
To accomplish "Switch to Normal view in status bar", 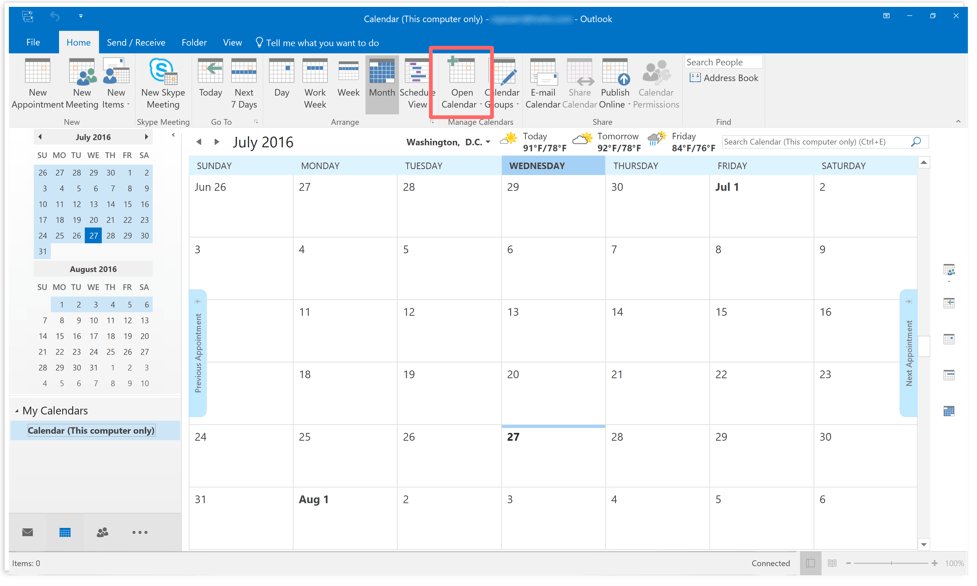I will click(x=810, y=563).
